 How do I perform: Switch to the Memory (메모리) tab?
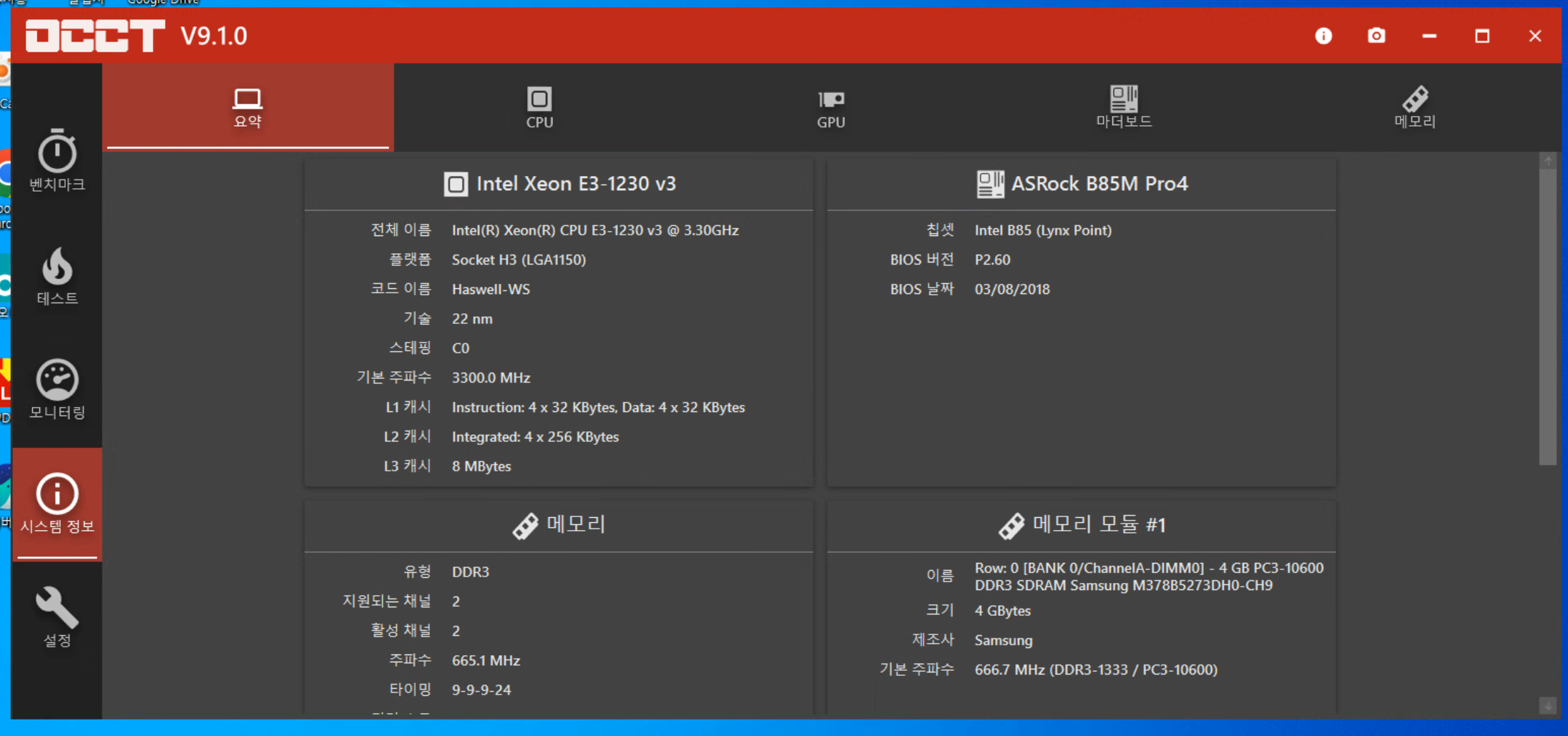point(1415,108)
